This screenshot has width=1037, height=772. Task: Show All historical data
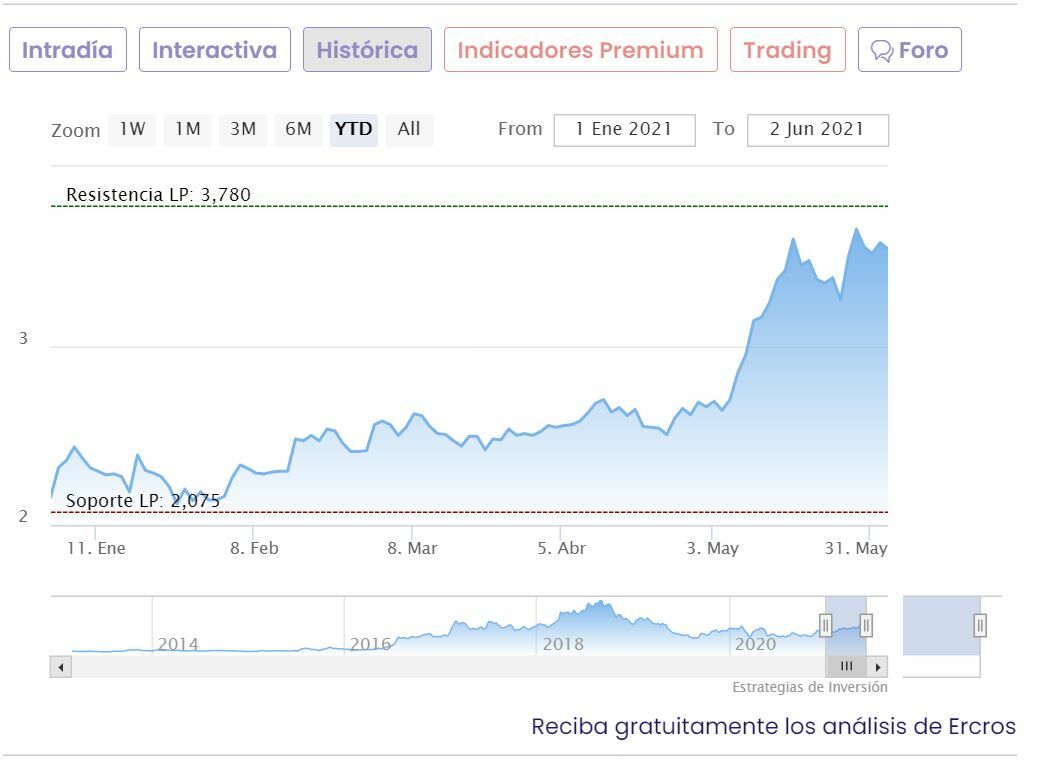point(409,129)
